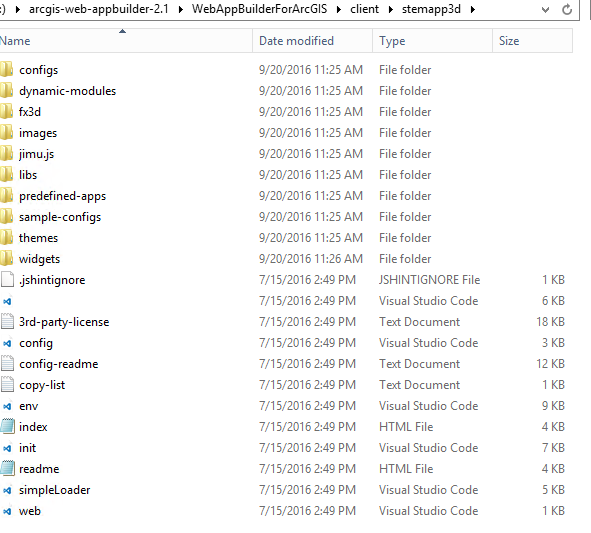Expand the arrow after client in path
Screen dimensions: 591x533
391,9
